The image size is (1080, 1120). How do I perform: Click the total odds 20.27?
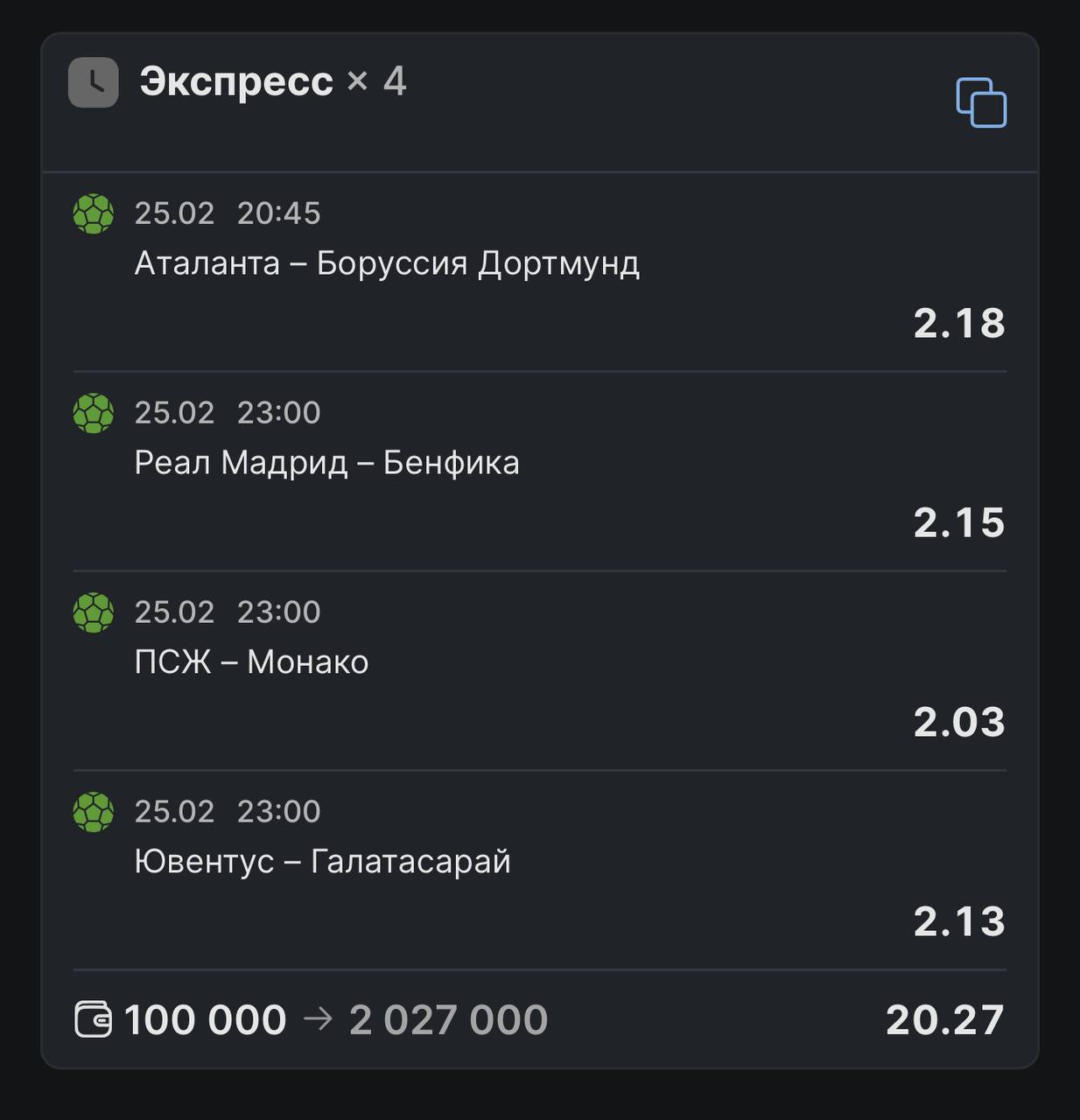[944, 1020]
